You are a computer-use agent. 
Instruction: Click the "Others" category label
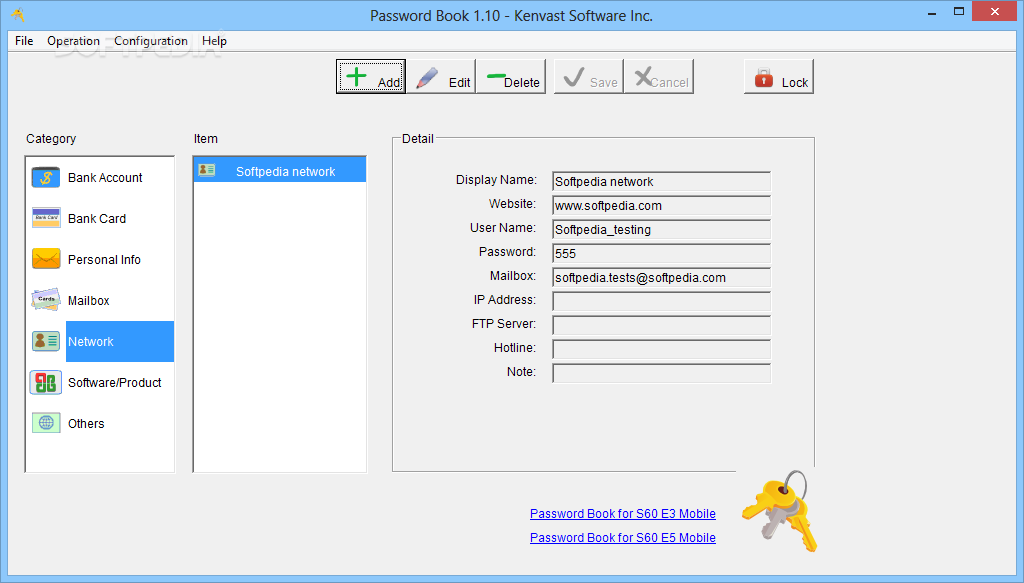click(86, 424)
